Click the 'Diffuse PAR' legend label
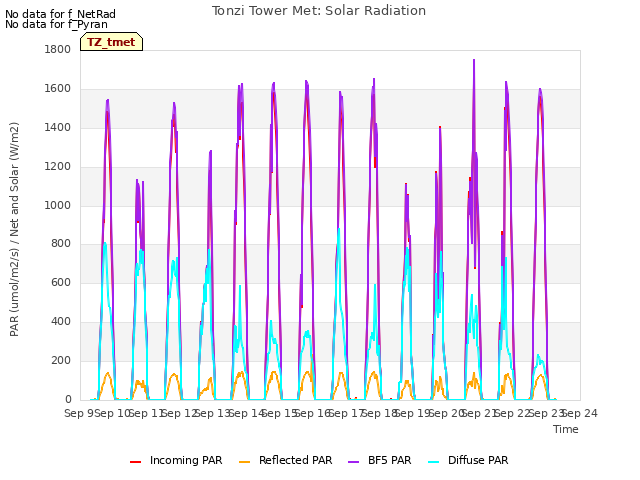Viewport: 640px width, 480px height. point(478,460)
